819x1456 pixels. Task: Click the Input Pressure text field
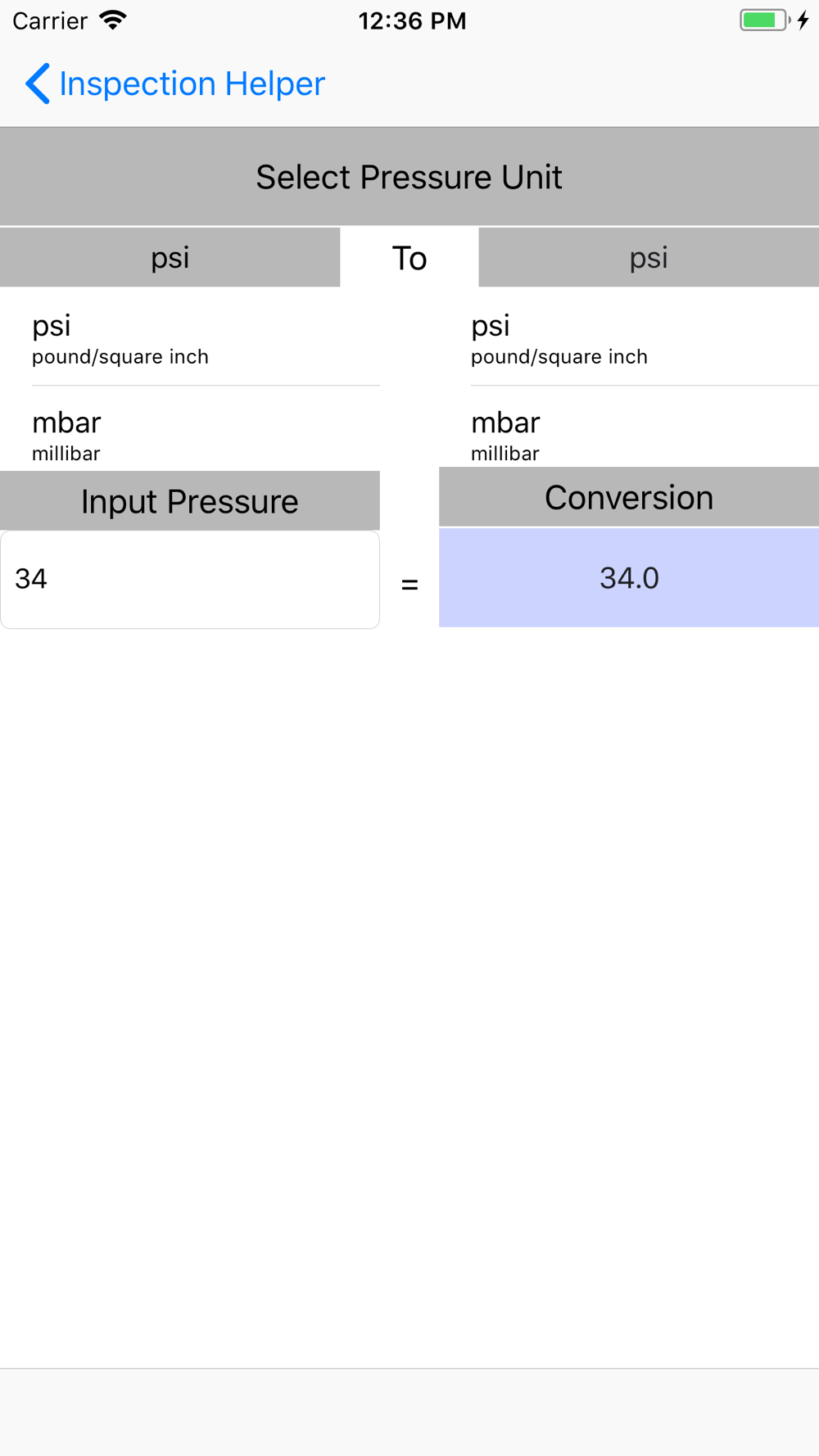[x=190, y=580]
